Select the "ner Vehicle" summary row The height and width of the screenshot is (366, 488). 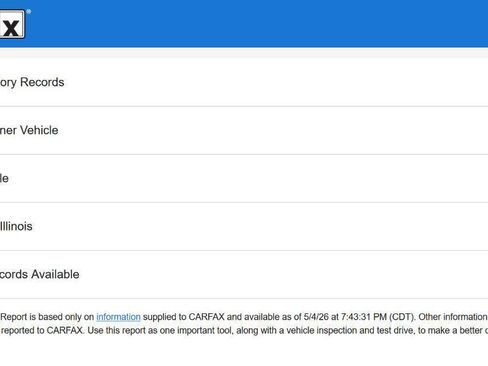tap(244, 130)
